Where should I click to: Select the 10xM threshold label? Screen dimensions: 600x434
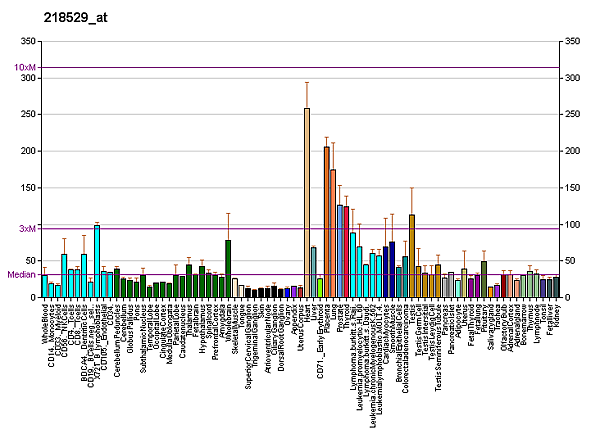click(25, 67)
